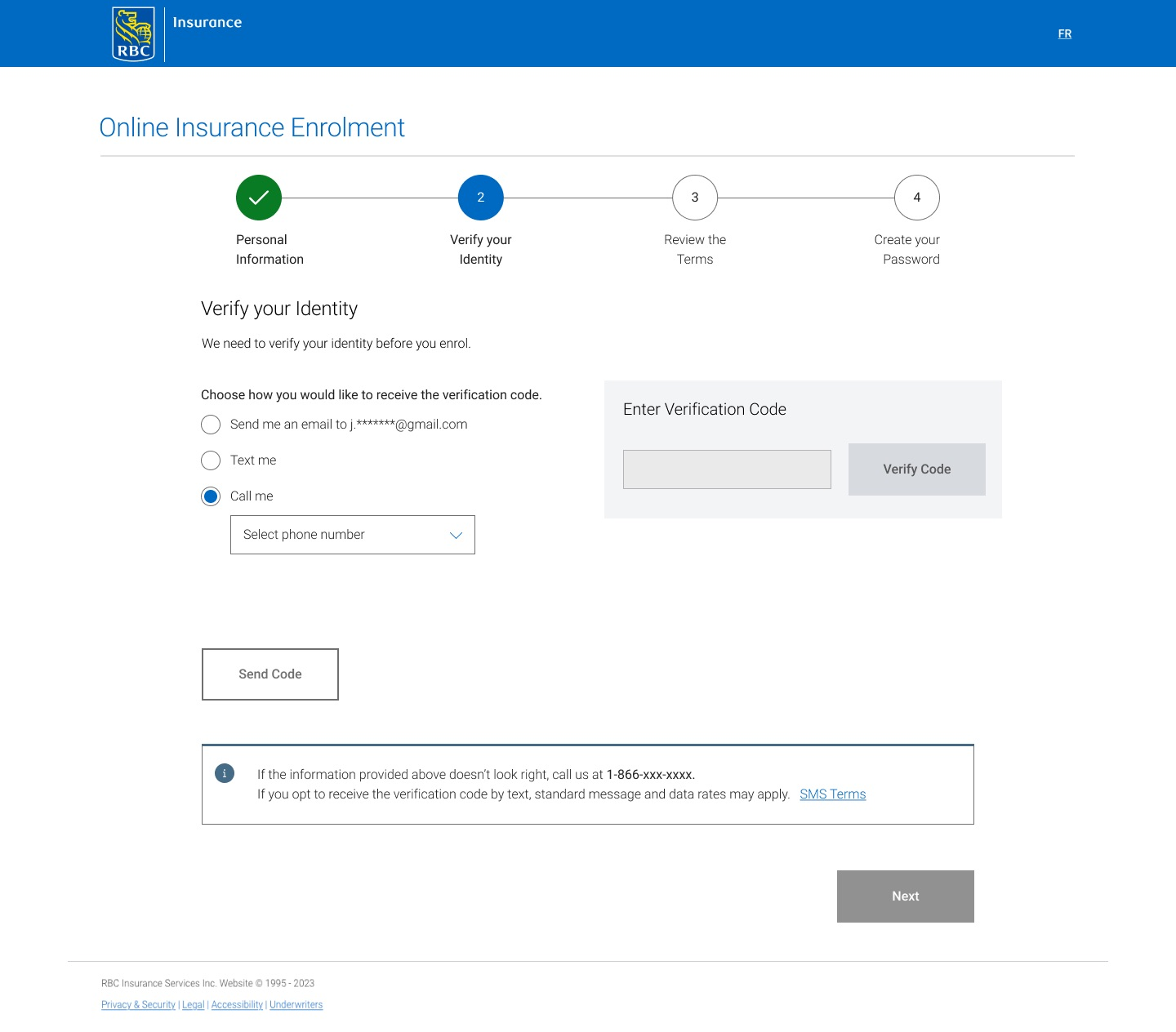Click the step 3 circle
The width and height of the screenshot is (1176, 1032).
(x=695, y=198)
